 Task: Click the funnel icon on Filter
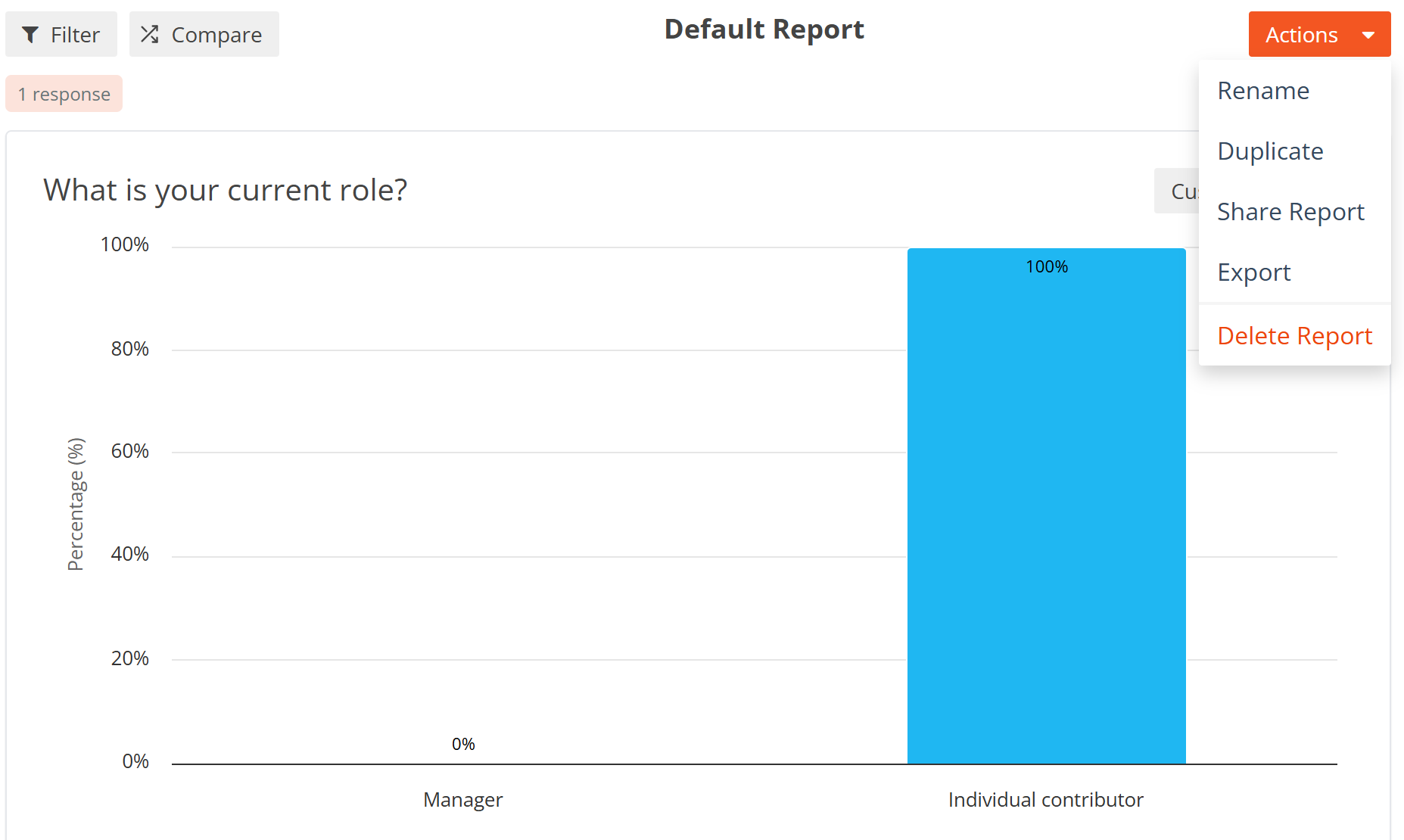tap(30, 34)
